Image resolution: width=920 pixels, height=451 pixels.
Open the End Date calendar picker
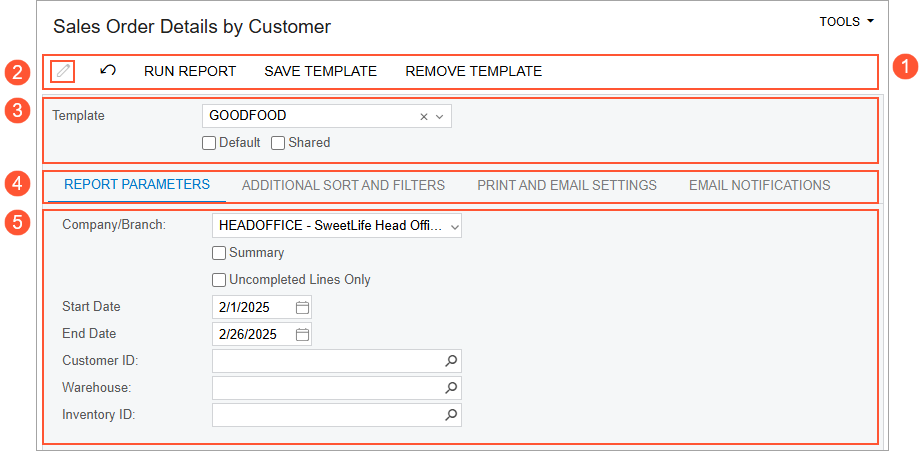tap(302, 334)
